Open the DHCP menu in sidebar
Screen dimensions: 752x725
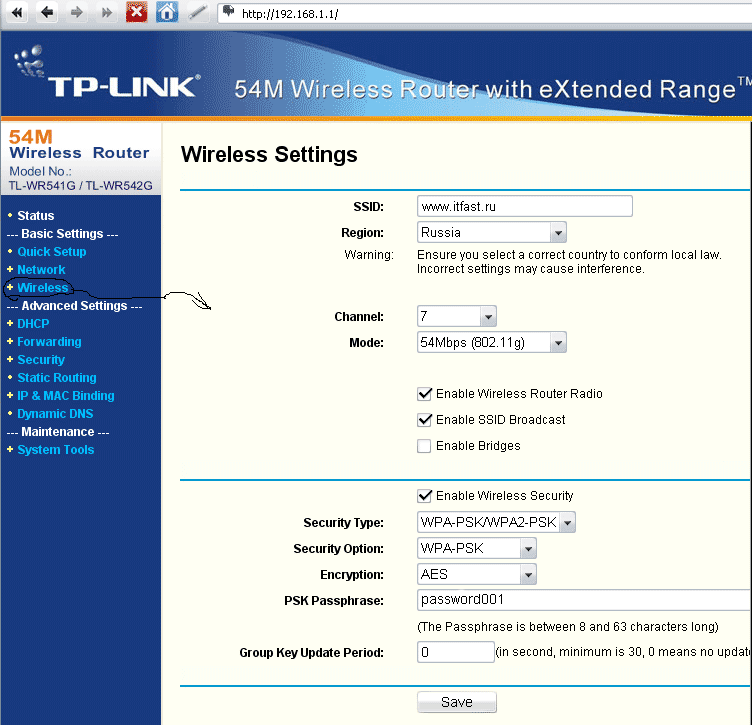(x=33, y=324)
